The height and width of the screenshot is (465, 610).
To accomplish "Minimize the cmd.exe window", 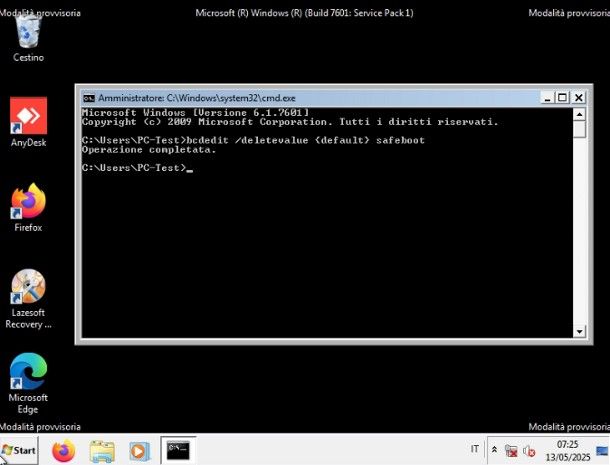I will (547, 98).
